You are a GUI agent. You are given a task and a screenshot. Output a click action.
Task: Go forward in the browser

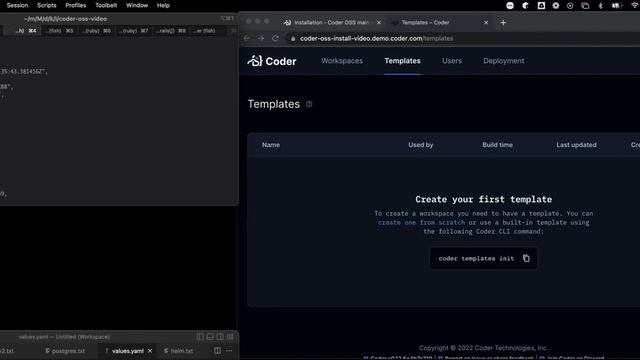[261, 38]
